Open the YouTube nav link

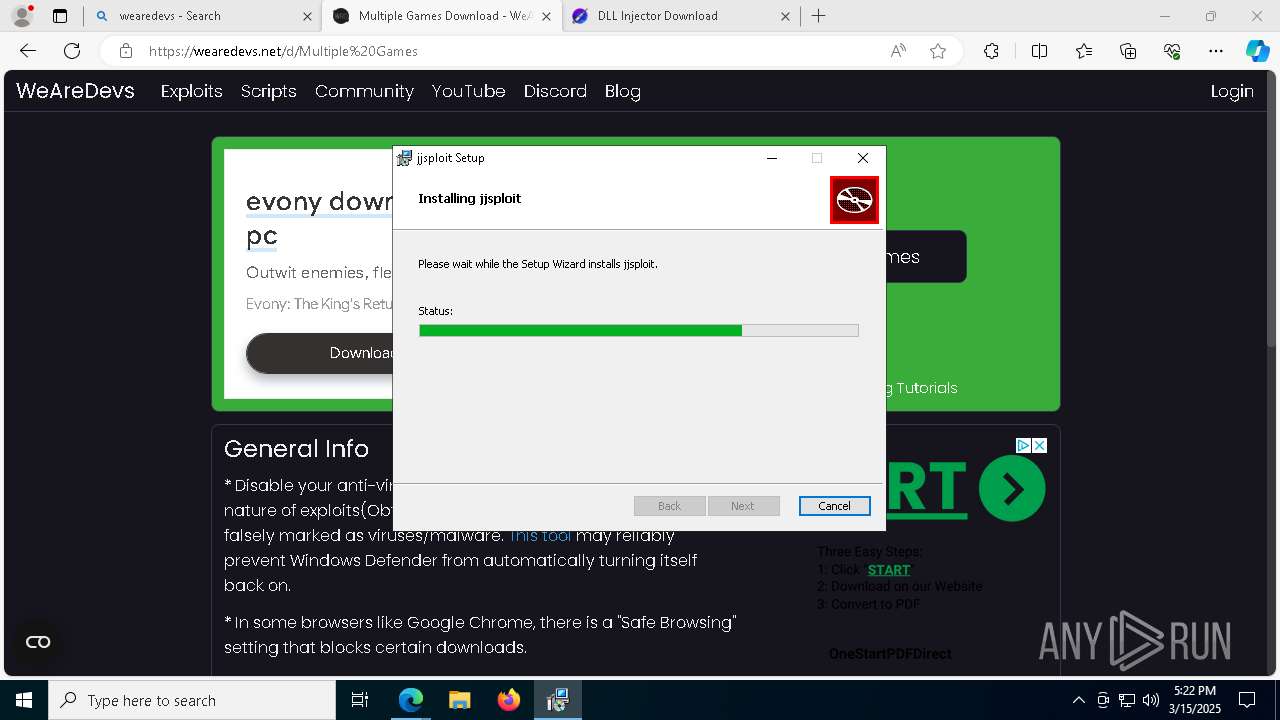point(468,91)
